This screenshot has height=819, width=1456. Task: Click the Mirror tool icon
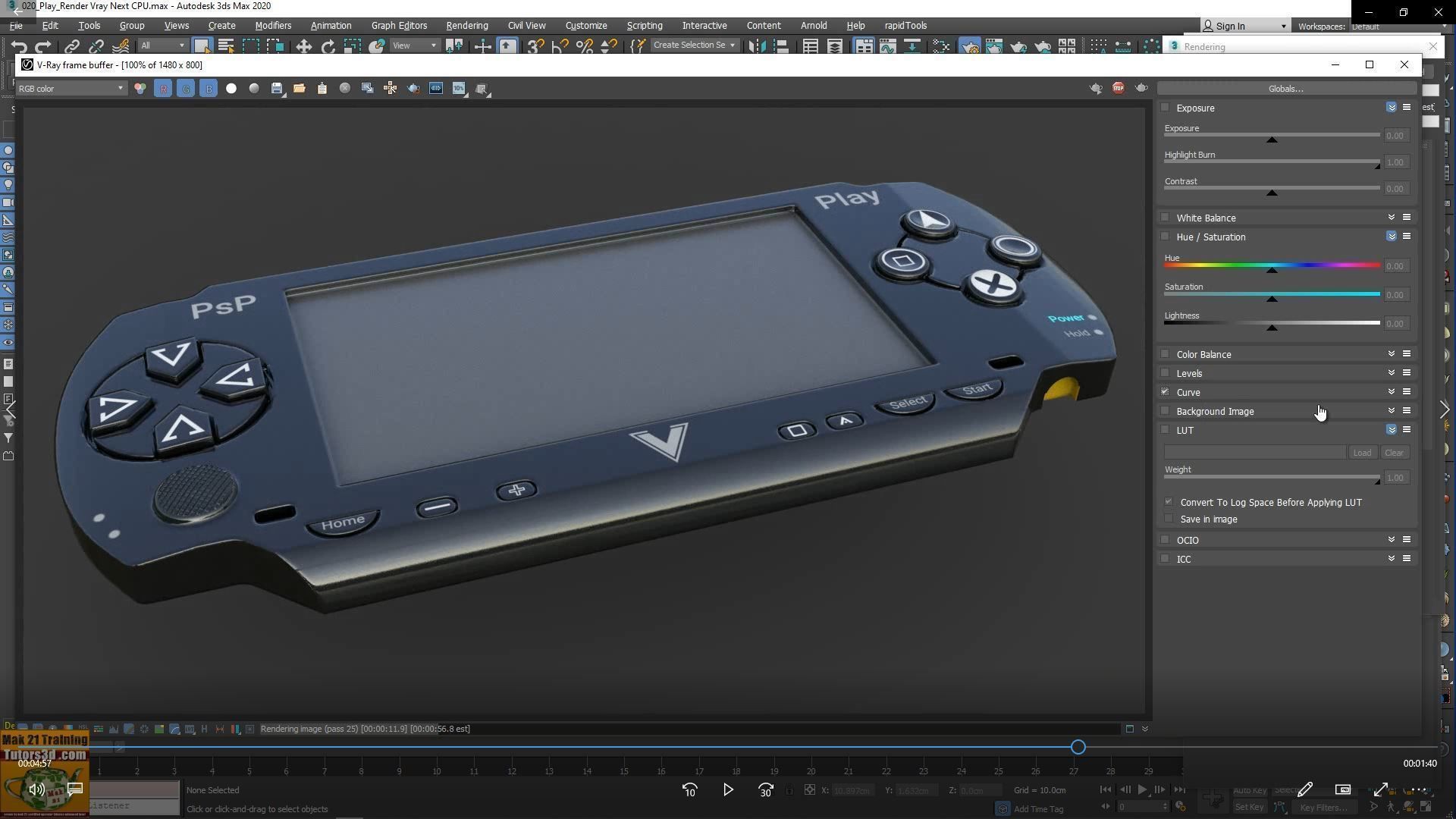pyautogui.click(x=757, y=47)
